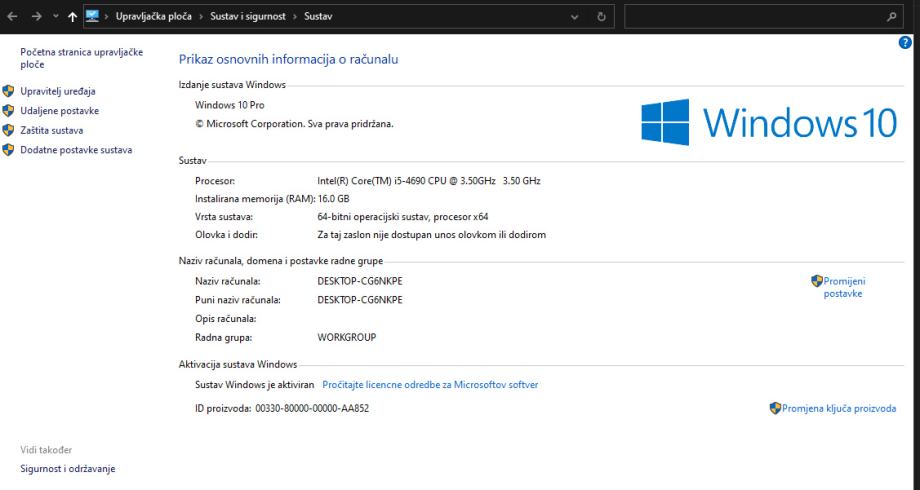Image resolution: width=920 pixels, height=490 pixels.
Task: Click shield icon beside Dodatne postavke sustava
Action: (x=8, y=150)
